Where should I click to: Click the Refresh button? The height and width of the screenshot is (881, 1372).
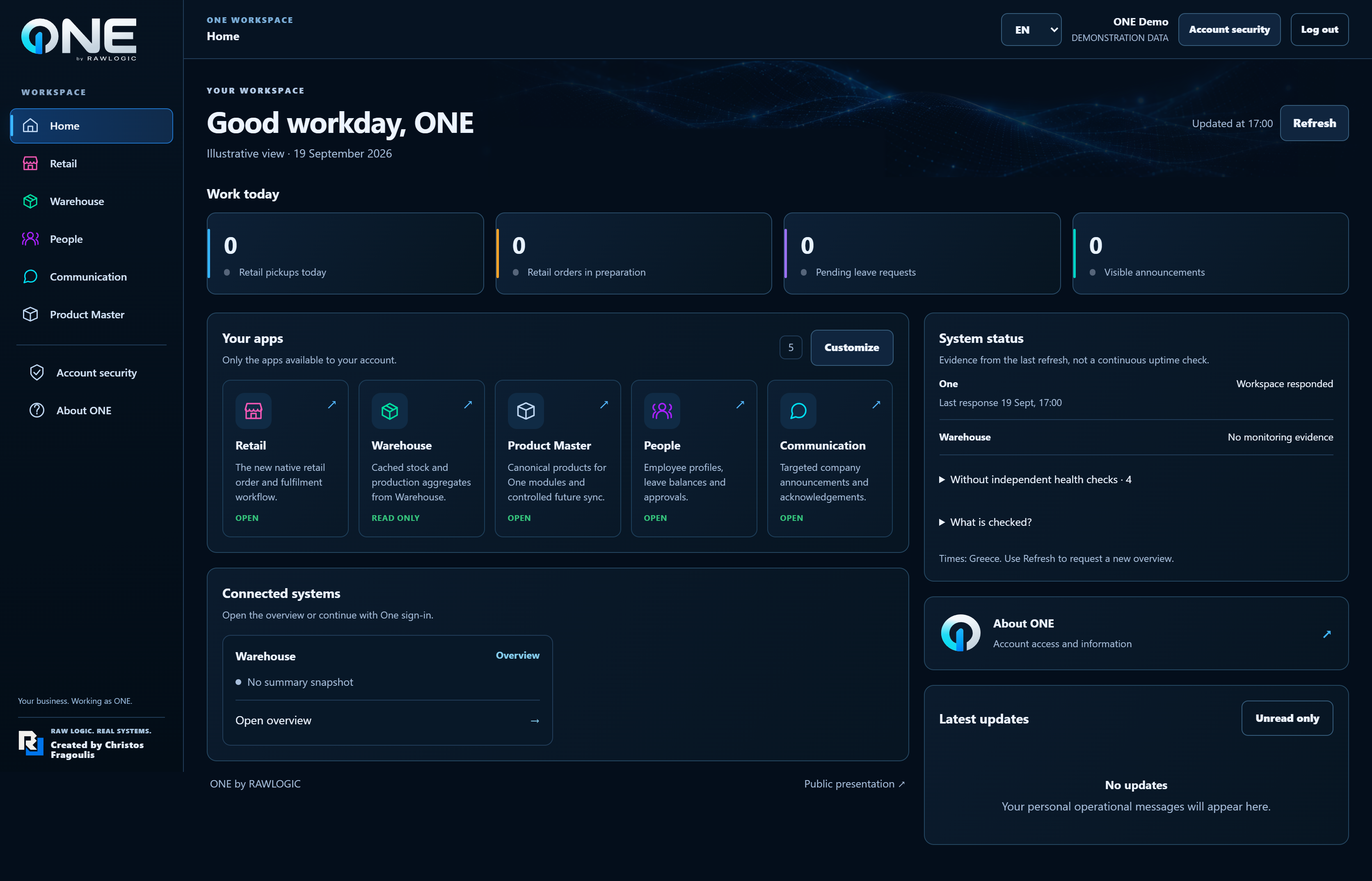[x=1314, y=123]
